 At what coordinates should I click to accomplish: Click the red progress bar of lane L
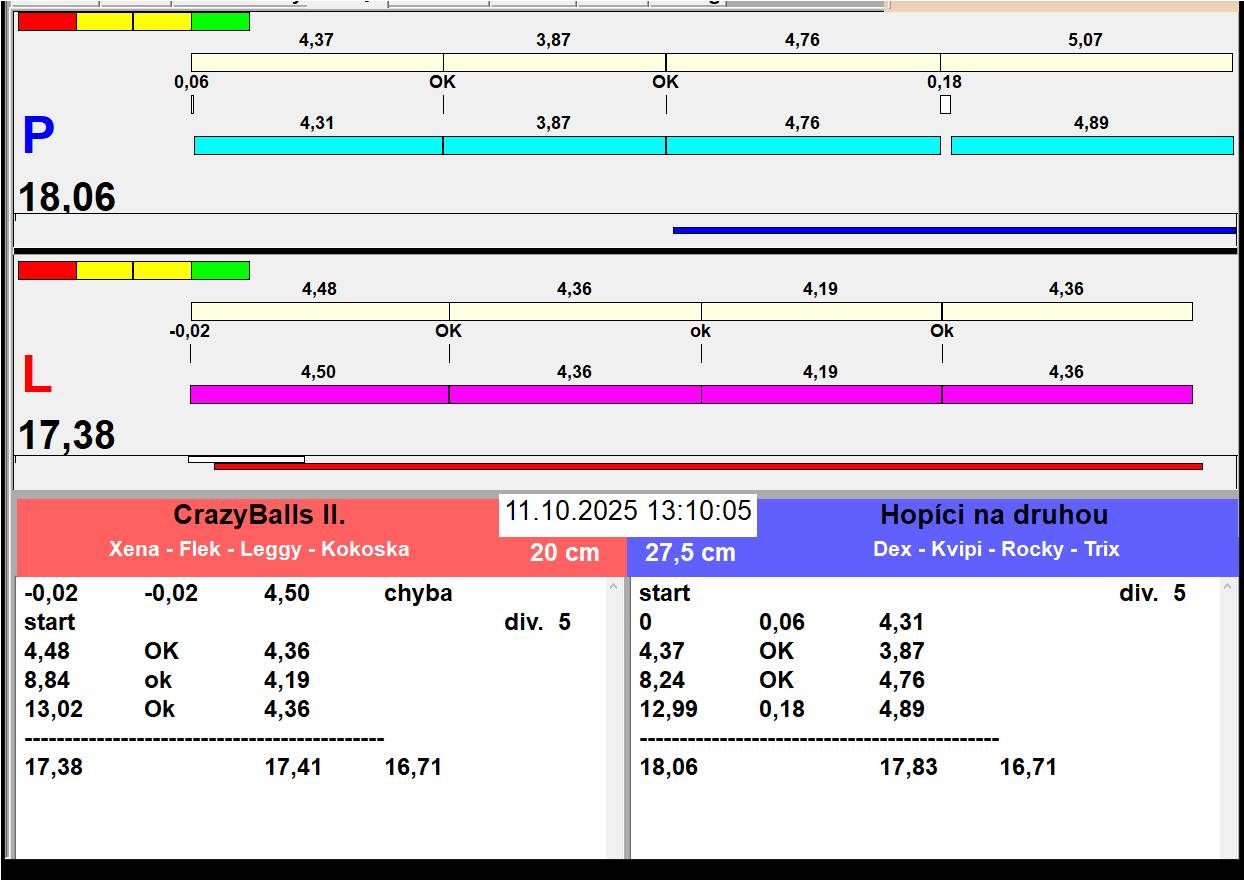tap(708, 466)
